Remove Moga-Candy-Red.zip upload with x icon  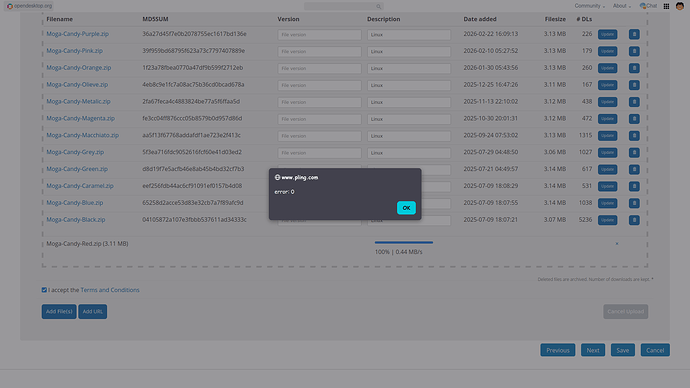click(x=617, y=243)
